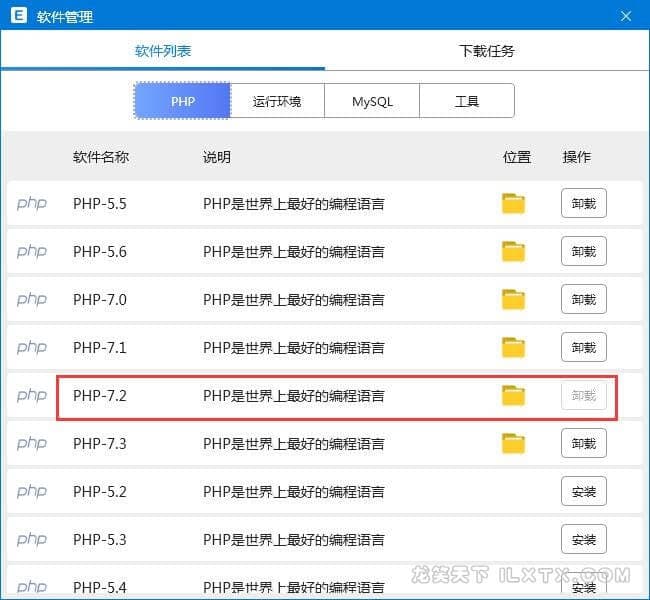This screenshot has width=650, height=600.
Task: Uninstall PHP-5.5 with 卸载 button
Action: coord(584,203)
